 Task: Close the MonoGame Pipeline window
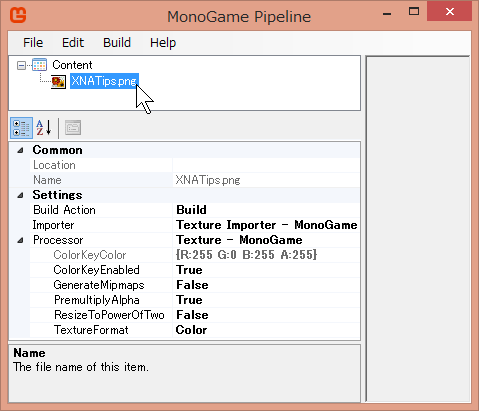point(450,12)
